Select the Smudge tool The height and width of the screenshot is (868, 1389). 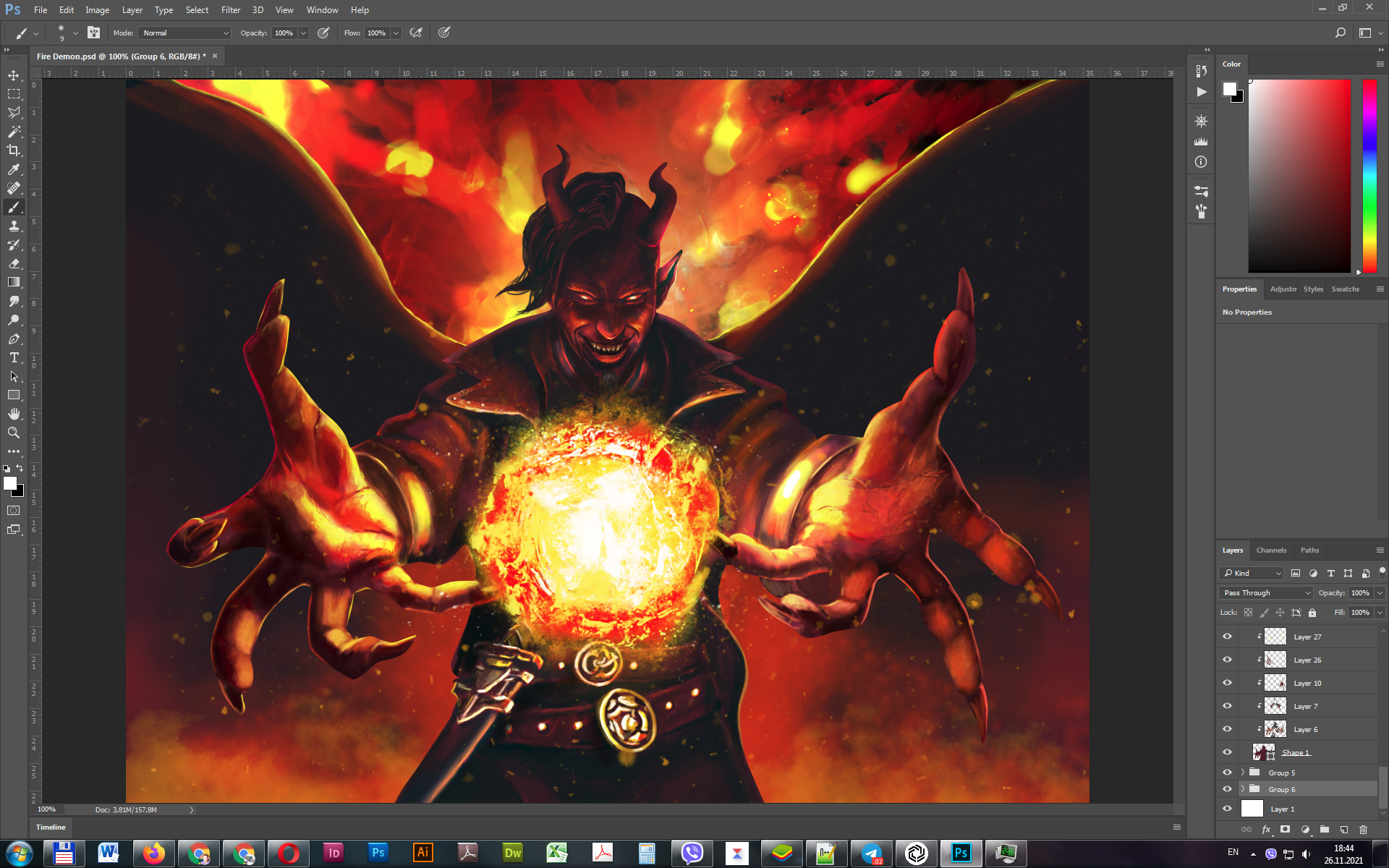[x=14, y=301]
